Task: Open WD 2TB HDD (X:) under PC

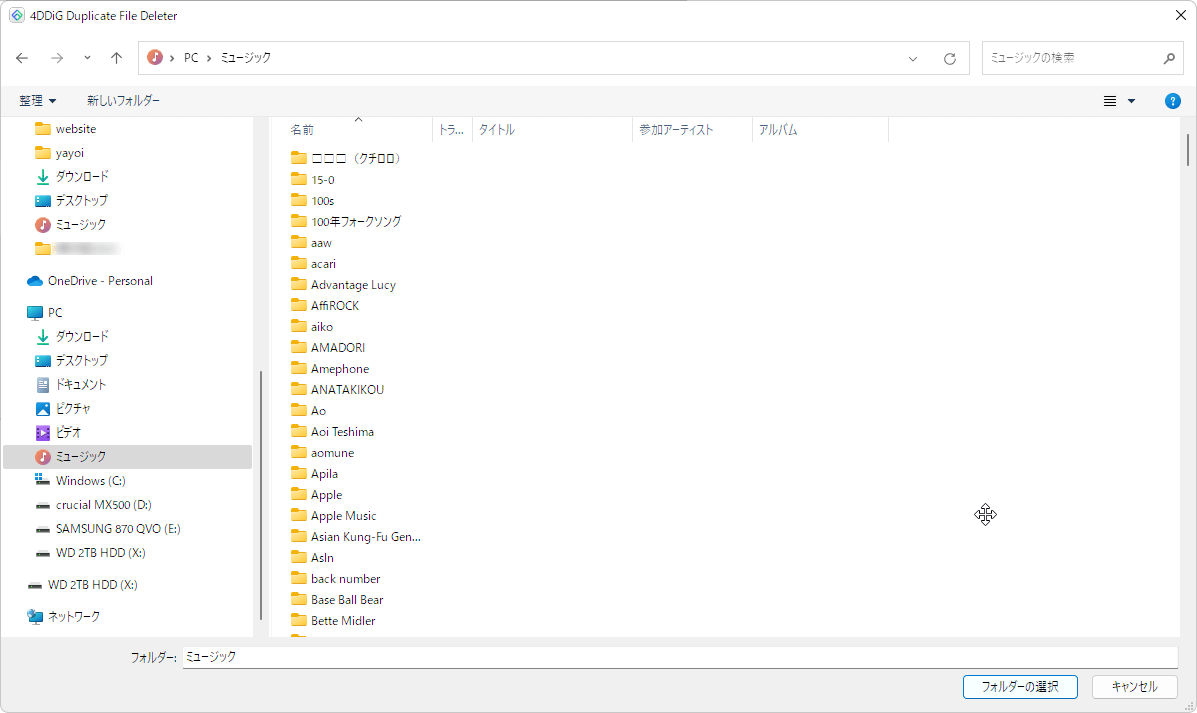Action: pyautogui.click(x=90, y=553)
